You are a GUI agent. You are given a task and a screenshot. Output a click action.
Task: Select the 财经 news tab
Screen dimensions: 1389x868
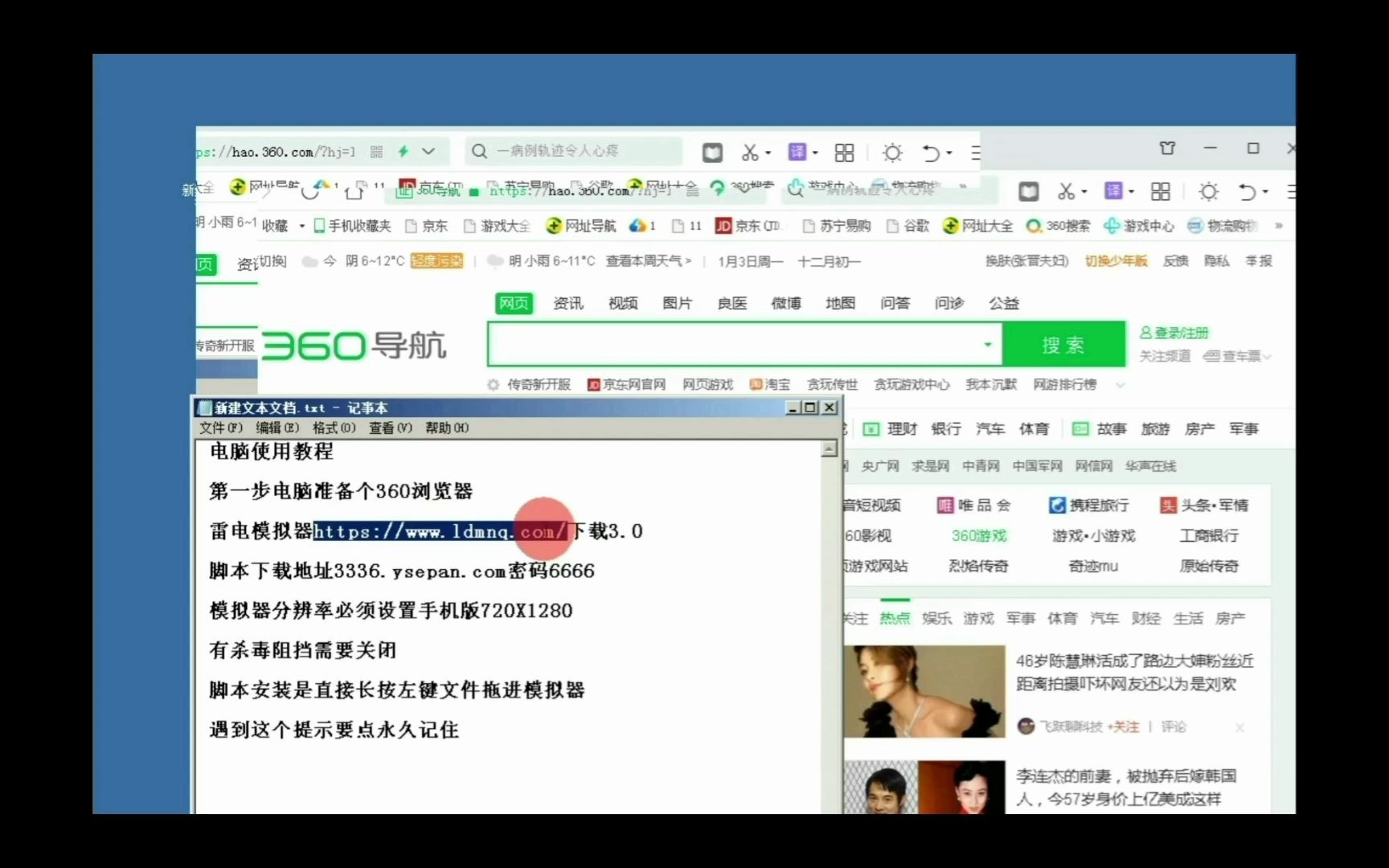pos(1146,618)
